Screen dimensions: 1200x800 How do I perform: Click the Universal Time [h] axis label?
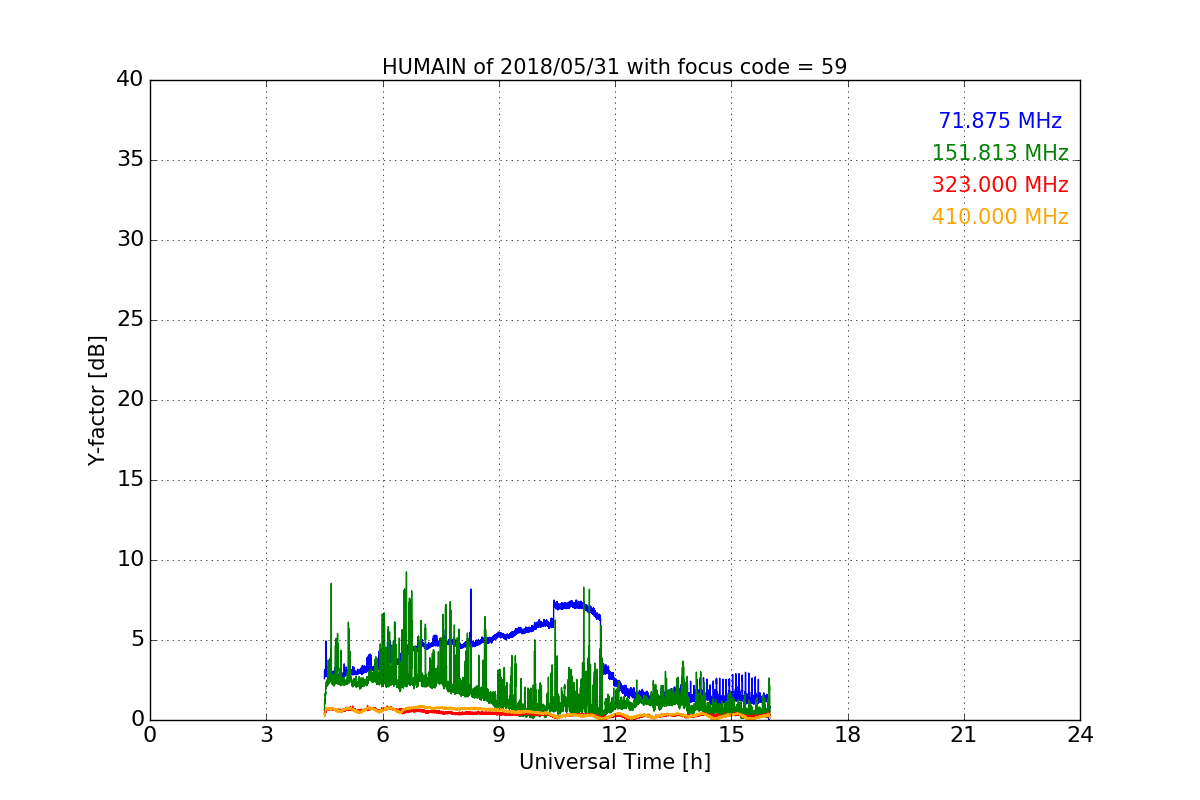(x=614, y=762)
